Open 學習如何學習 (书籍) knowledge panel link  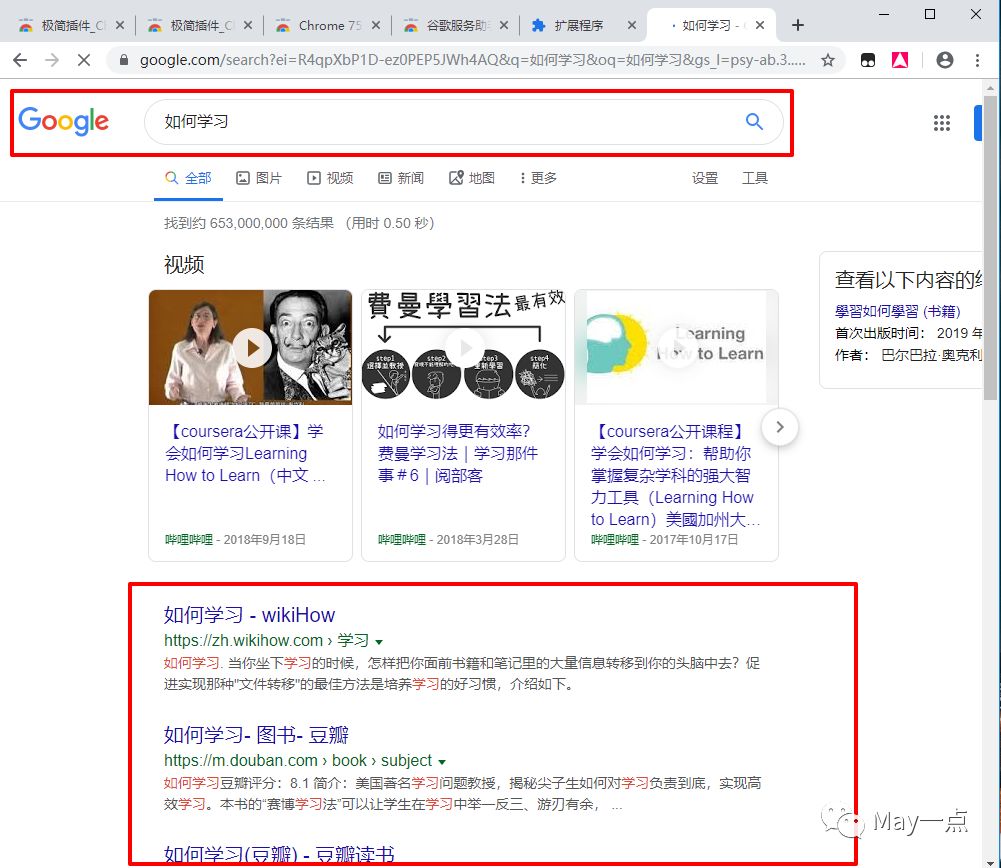tap(898, 311)
